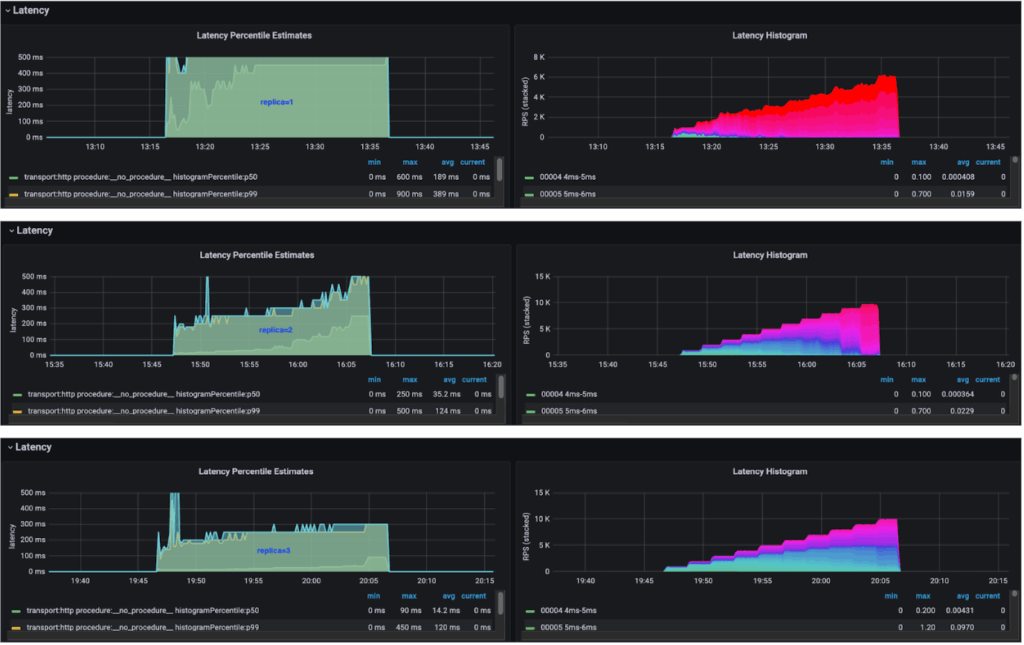Screen dimensions: 1024x645
Task: Sort top histogram legend by min column
Action: click(886, 162)
